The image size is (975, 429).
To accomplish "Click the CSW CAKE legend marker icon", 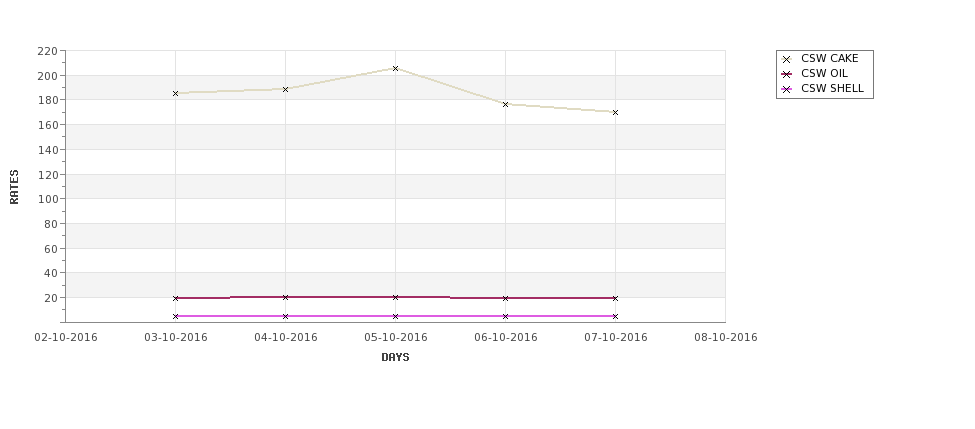I will 787,59.
